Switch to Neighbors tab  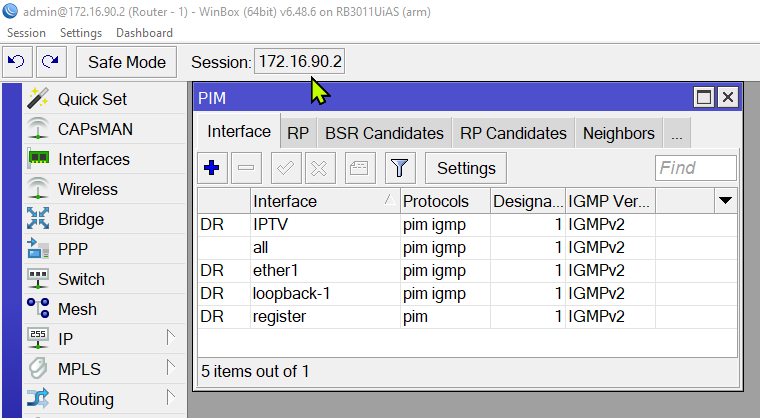pos(619,133)
